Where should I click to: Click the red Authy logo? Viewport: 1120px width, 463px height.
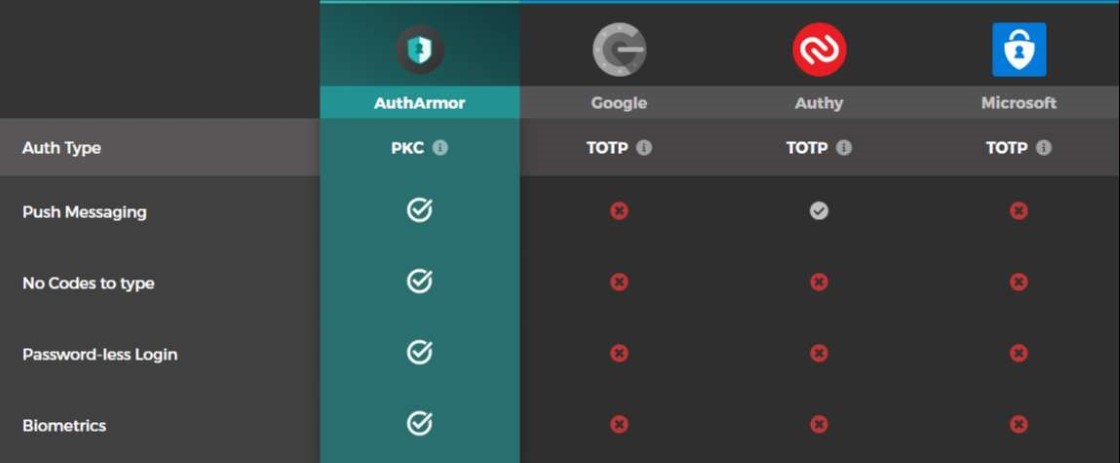(819, 50)
